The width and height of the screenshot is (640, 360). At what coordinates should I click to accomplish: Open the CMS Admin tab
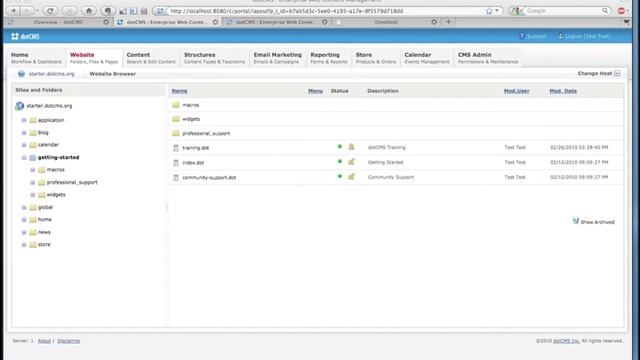tap(488, 58)
